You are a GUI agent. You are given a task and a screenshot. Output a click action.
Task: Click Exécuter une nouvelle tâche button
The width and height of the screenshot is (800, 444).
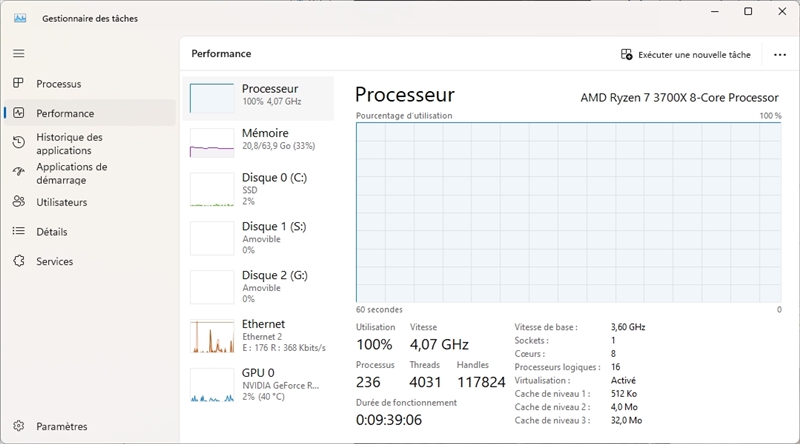click(x=686, y=54)
